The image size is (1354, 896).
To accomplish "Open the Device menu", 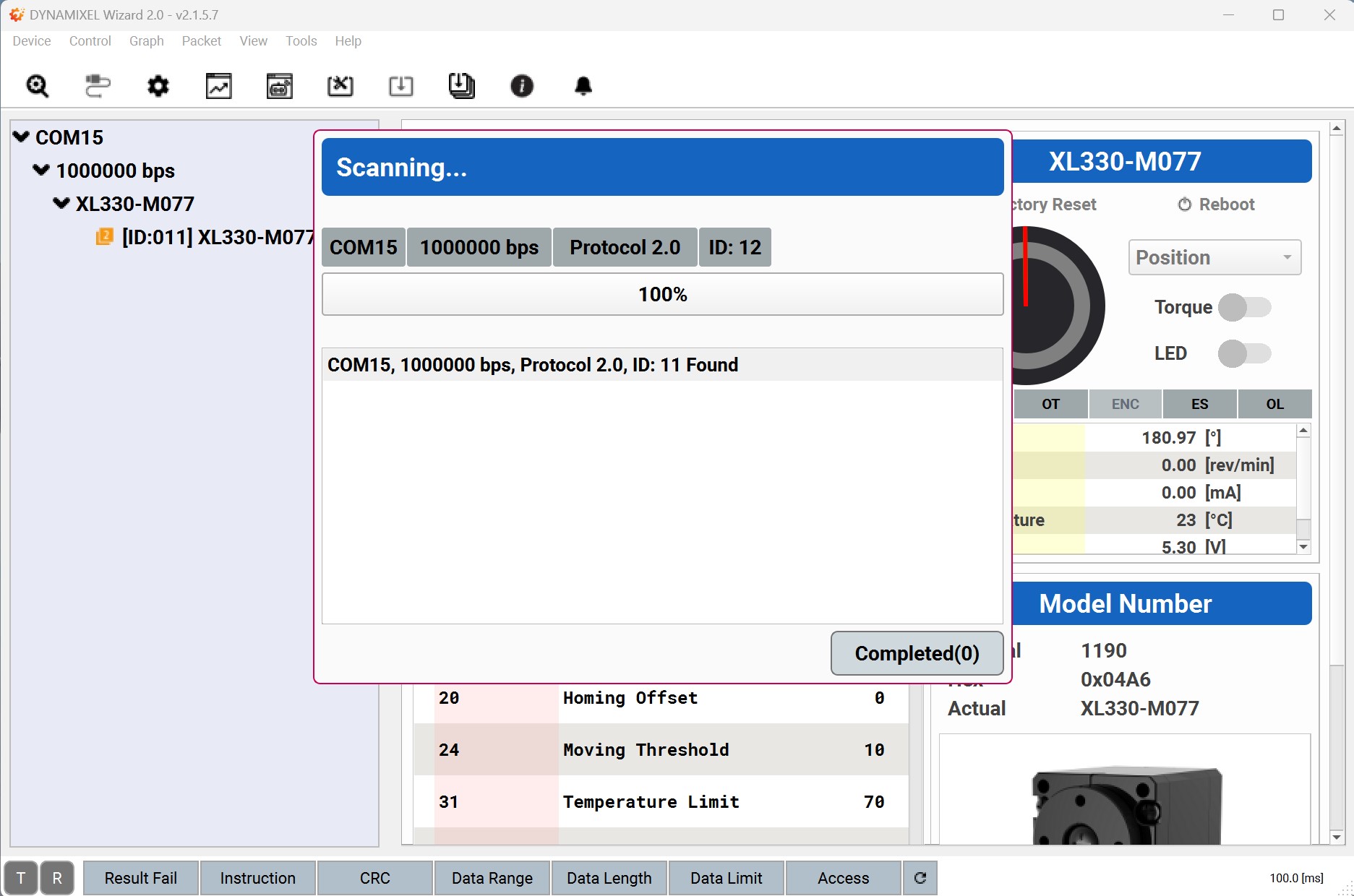I will (x=32, y=41).
